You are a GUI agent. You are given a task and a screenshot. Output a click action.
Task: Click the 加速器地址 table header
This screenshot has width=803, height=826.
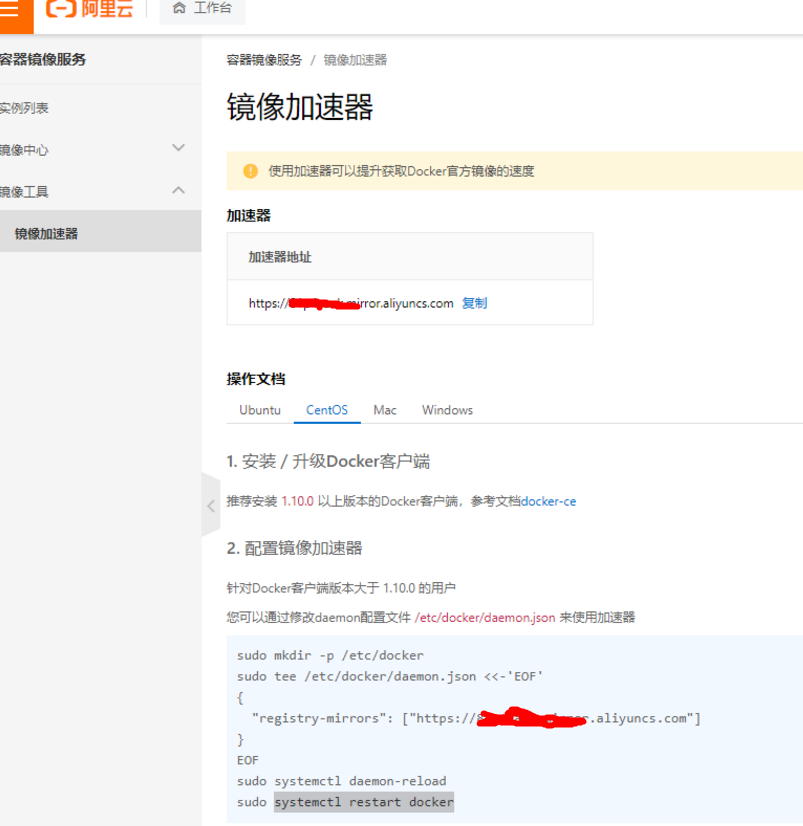click(410, 257)
